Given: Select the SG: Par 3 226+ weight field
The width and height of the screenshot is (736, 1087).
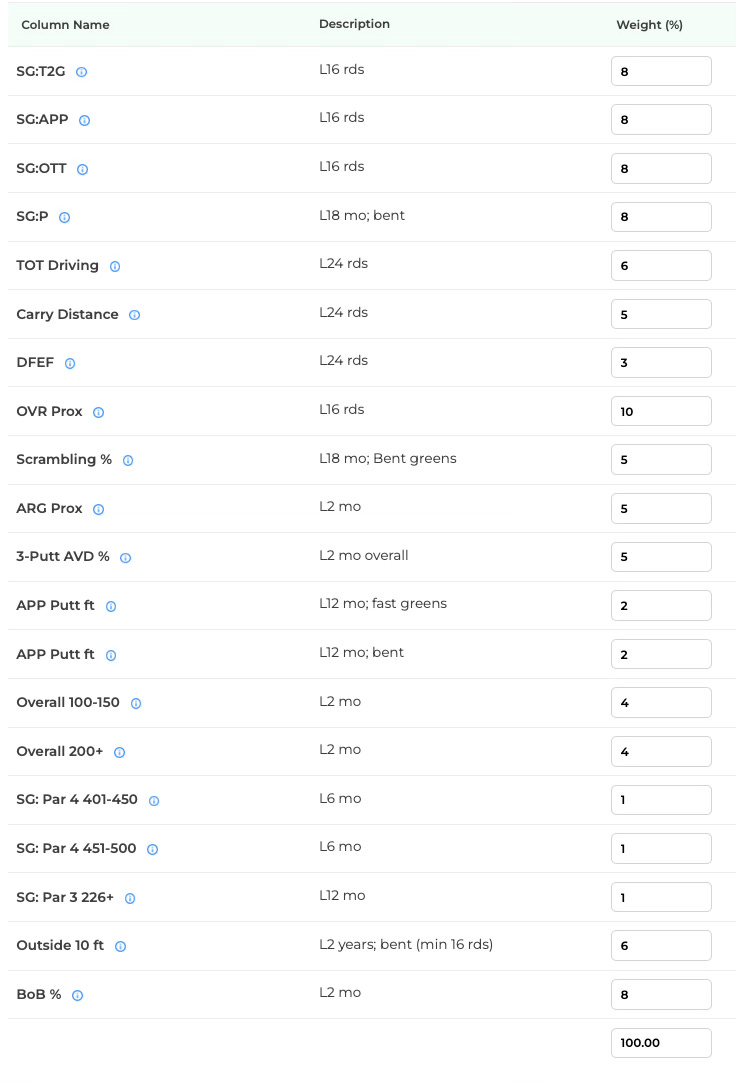Looking at the screenshot, I should click(661, 897).
